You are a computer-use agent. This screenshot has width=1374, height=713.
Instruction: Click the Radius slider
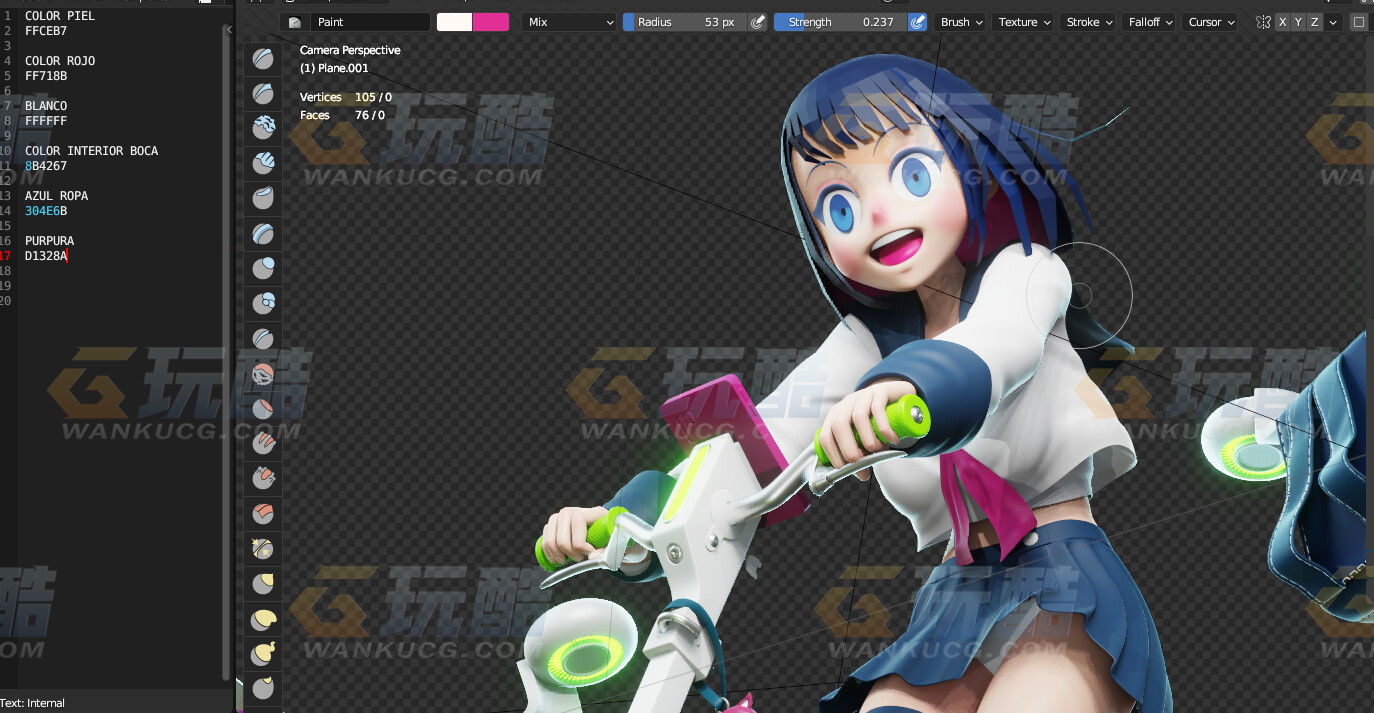click(x=685, y=22)
